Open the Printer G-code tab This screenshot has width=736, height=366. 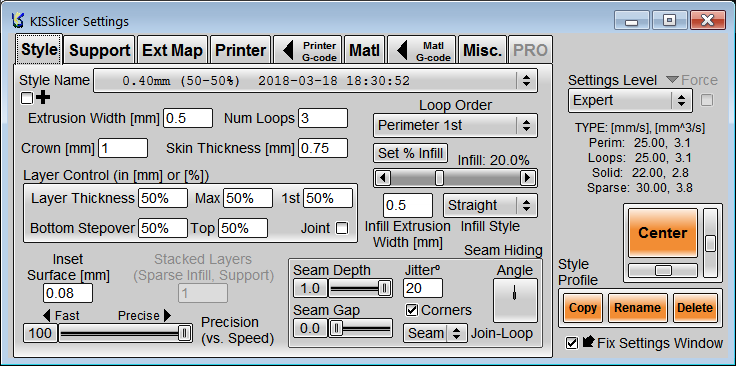point(308,50)
